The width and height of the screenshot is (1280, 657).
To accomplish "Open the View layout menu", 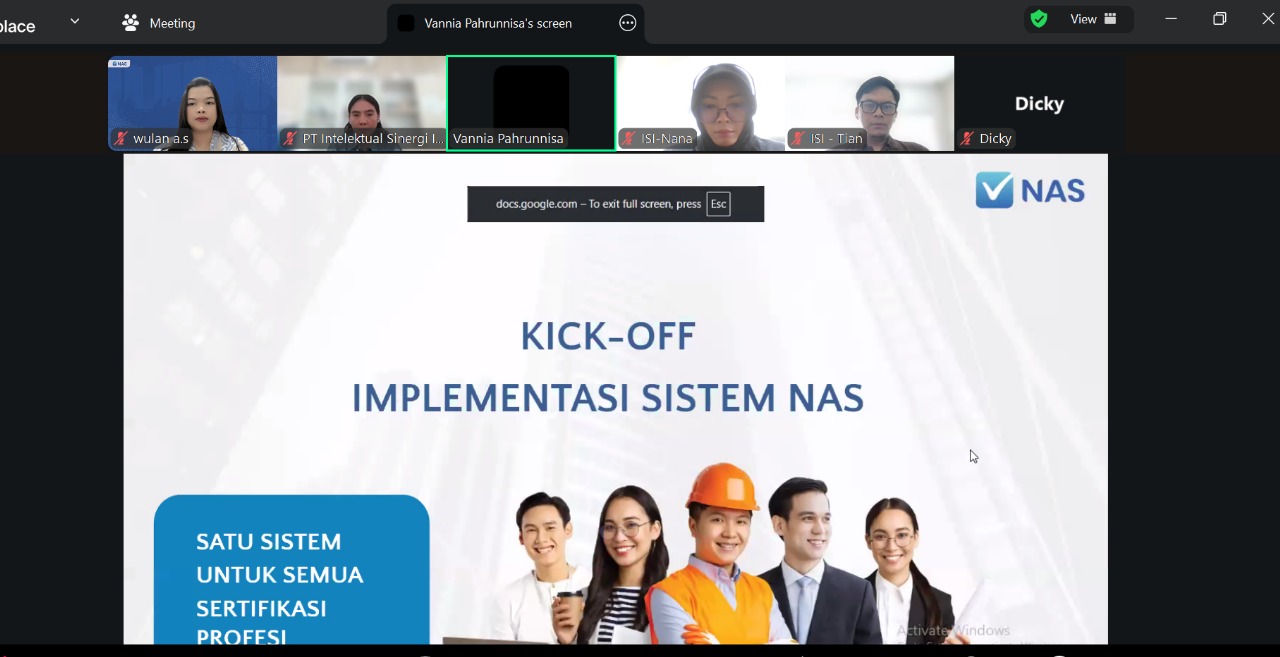I will 1093,19.
